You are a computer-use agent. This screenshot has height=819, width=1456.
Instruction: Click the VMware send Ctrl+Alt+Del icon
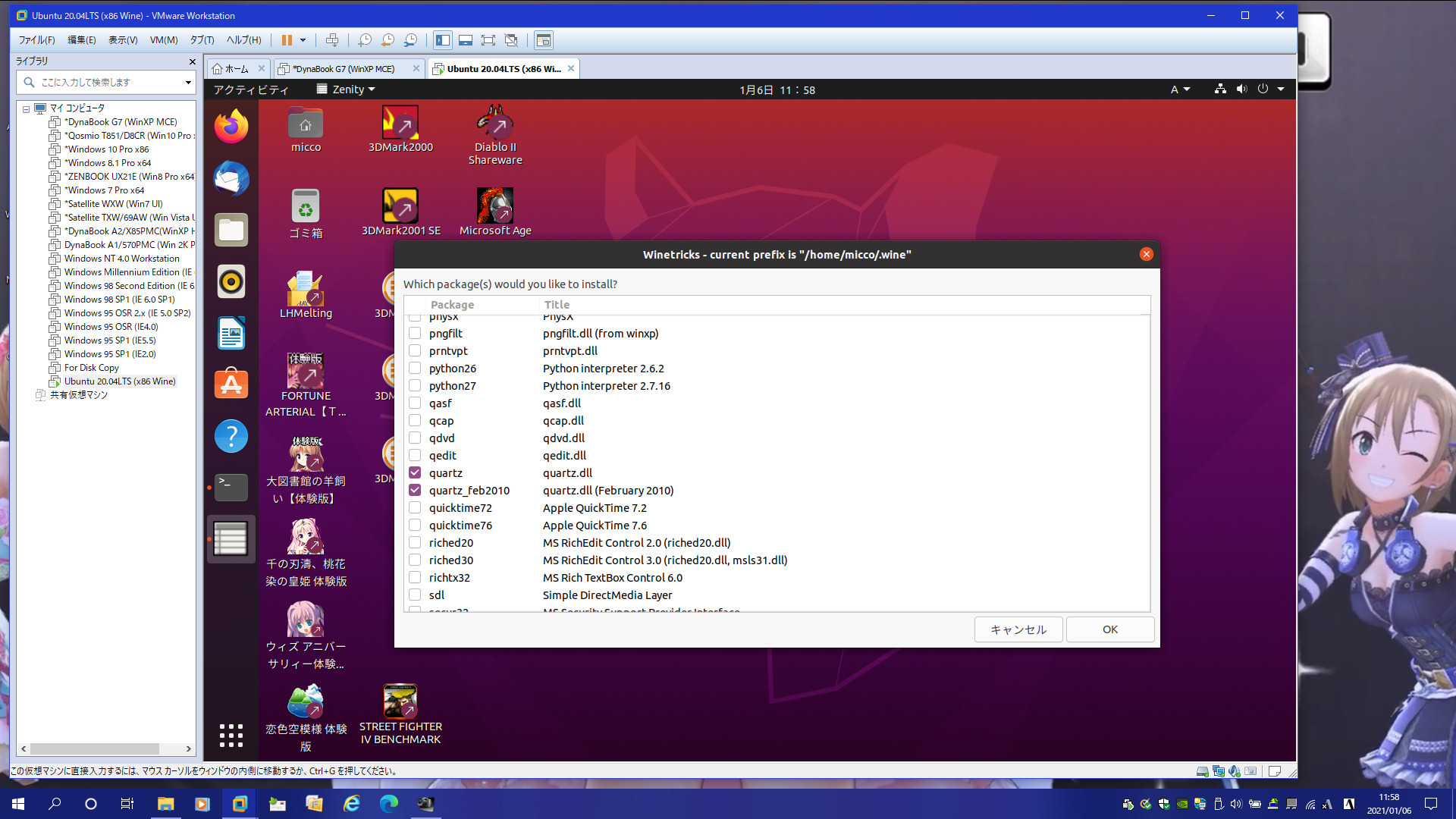[332, 40]
